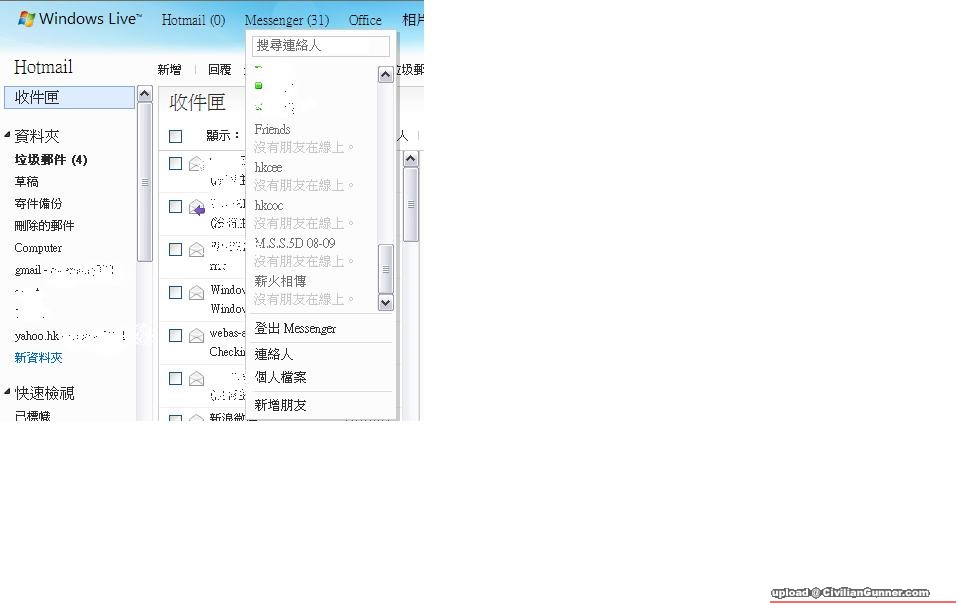This screenshot has height=609, width=961.
Task: Collapse the 快速檢視 quick view section
Action: (x=7, y=392)
